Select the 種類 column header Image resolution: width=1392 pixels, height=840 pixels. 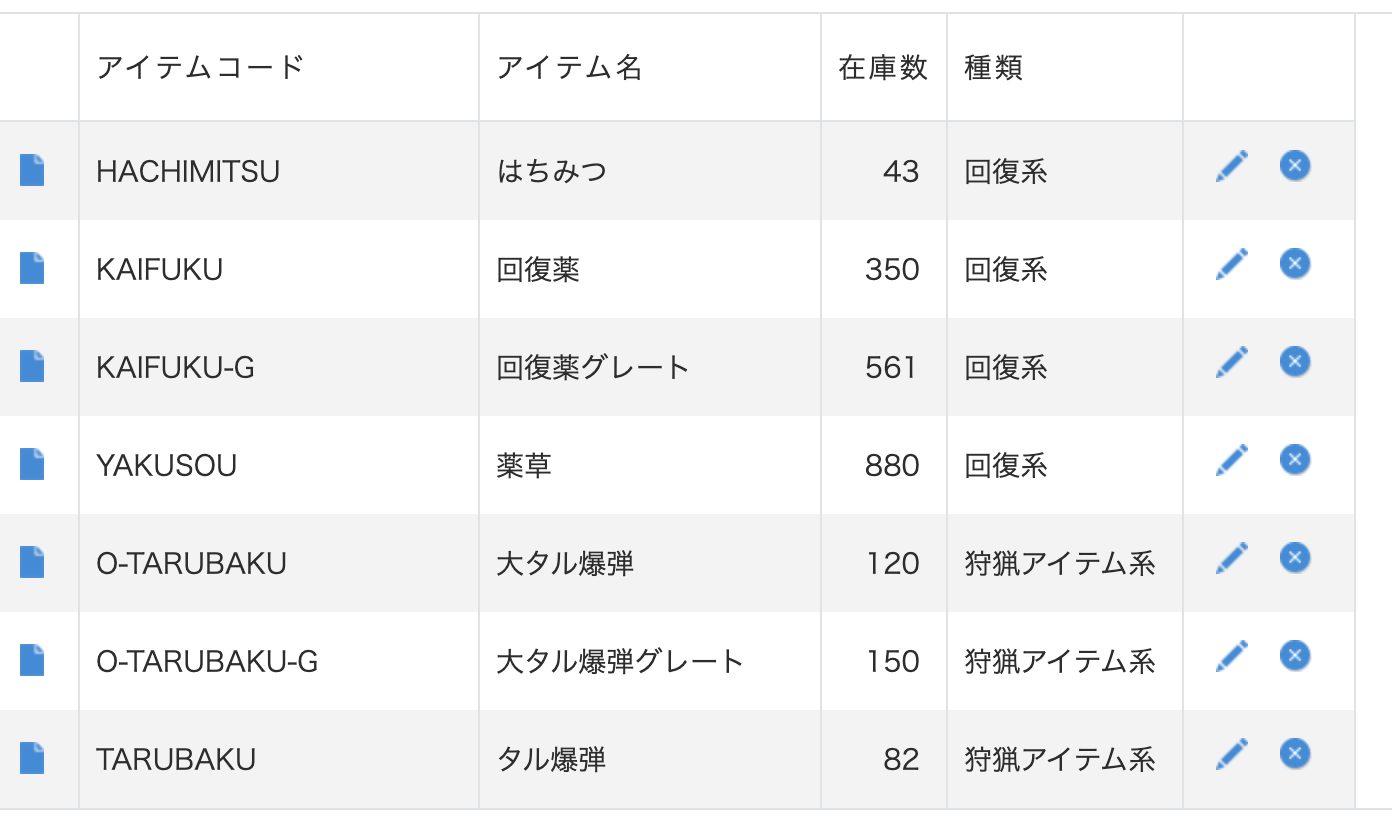[x=993, y=67]
